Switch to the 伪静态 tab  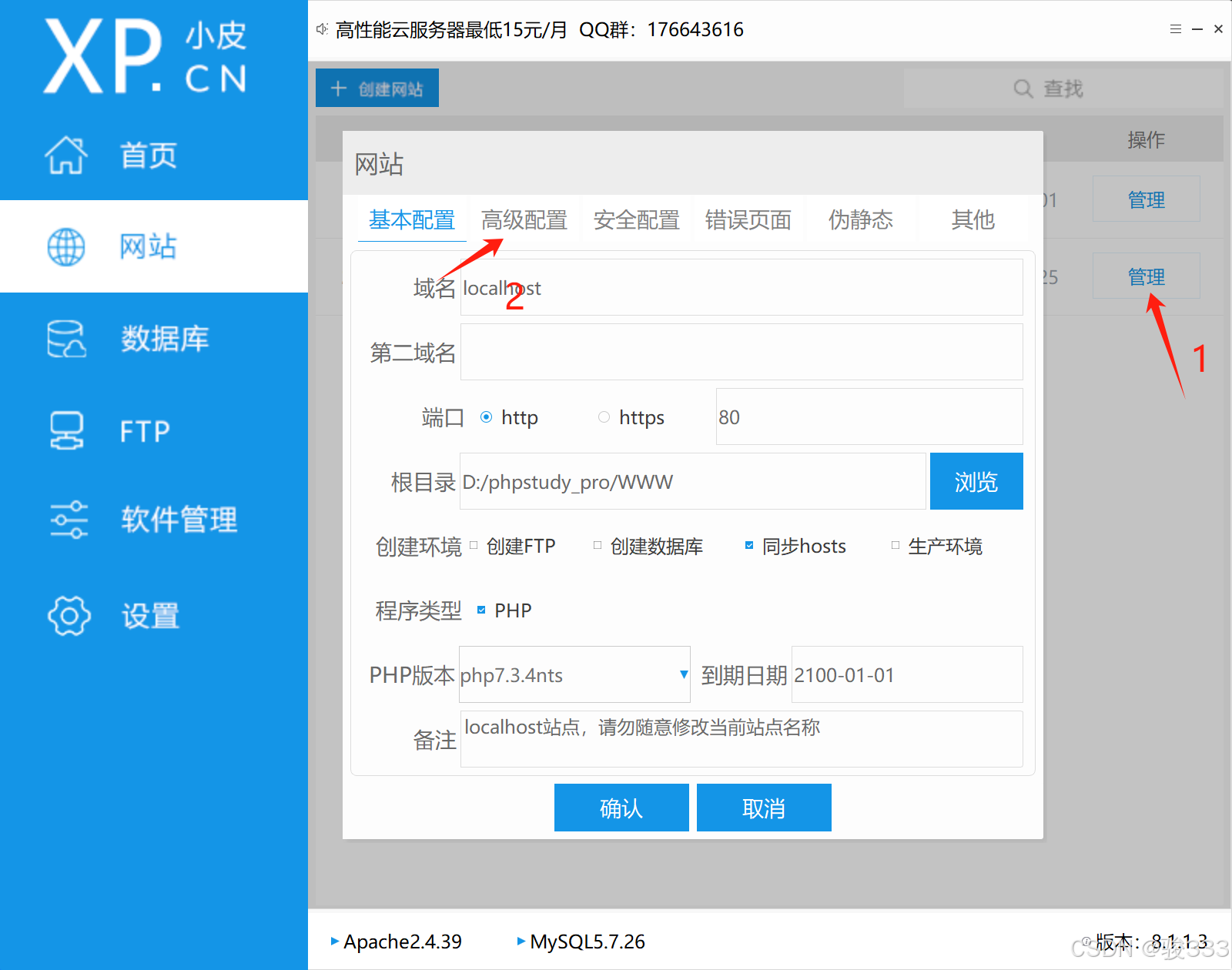pyautogui.click(x=860, y=220)
